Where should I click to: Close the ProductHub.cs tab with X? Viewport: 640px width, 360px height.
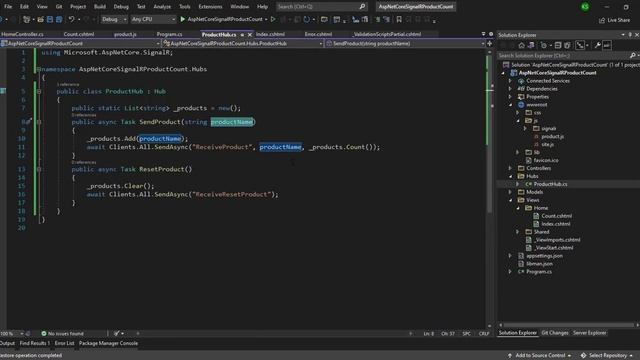(250, 35)
